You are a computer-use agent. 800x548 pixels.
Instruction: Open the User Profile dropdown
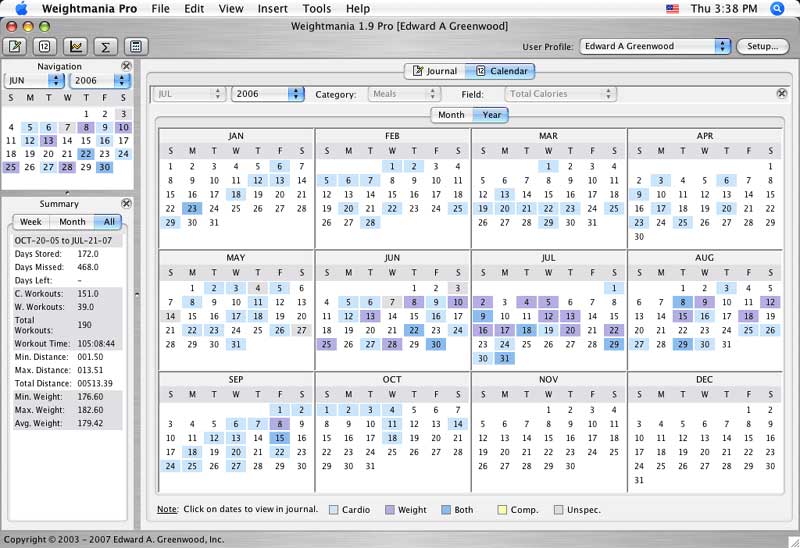pos(655,46)
